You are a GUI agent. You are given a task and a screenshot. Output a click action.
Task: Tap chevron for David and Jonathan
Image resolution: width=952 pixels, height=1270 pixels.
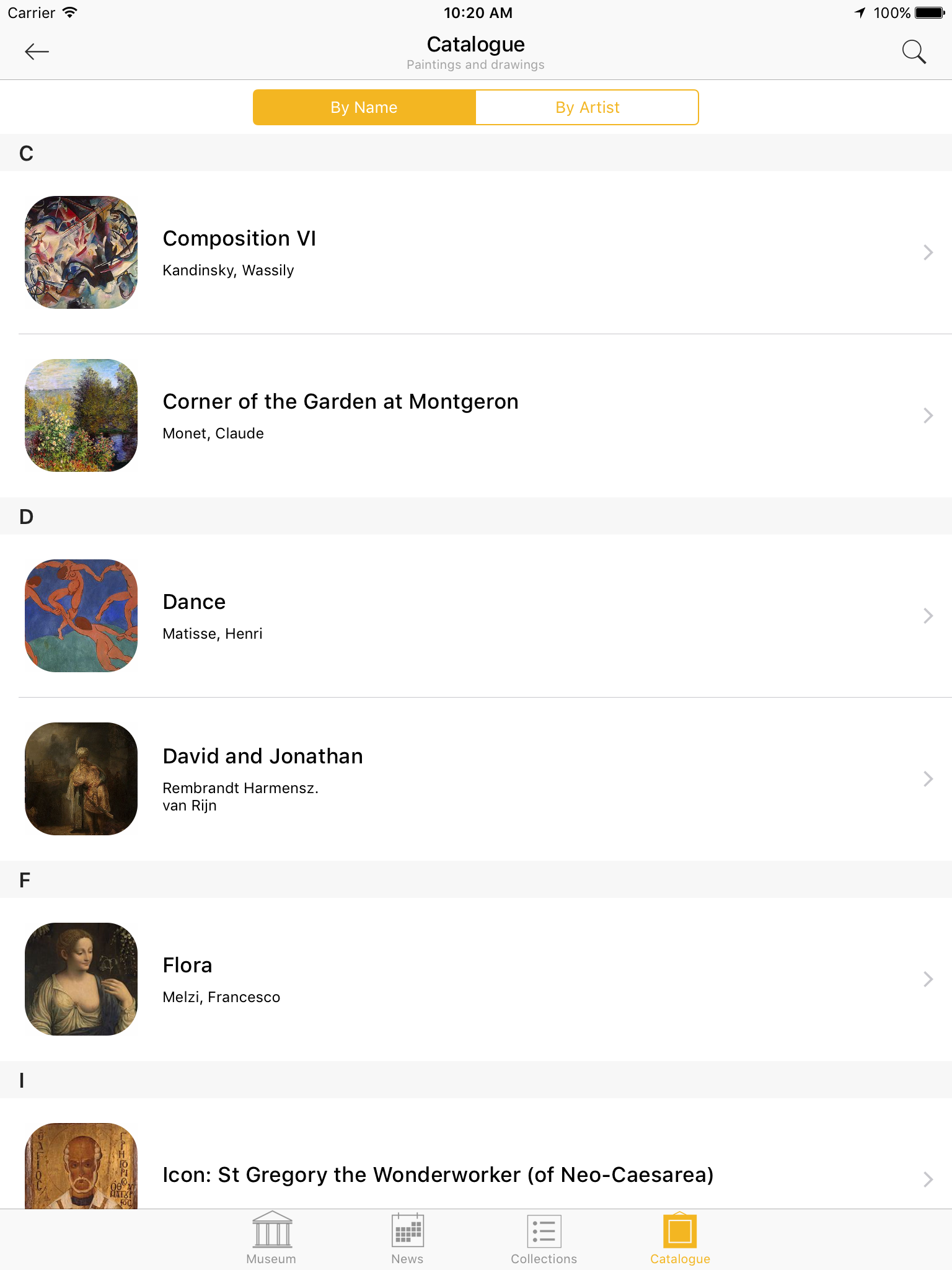[928, 779]
